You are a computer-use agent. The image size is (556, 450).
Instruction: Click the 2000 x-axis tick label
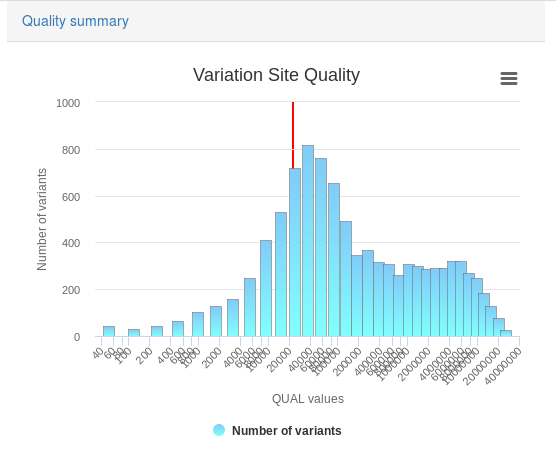click(212, 358)
